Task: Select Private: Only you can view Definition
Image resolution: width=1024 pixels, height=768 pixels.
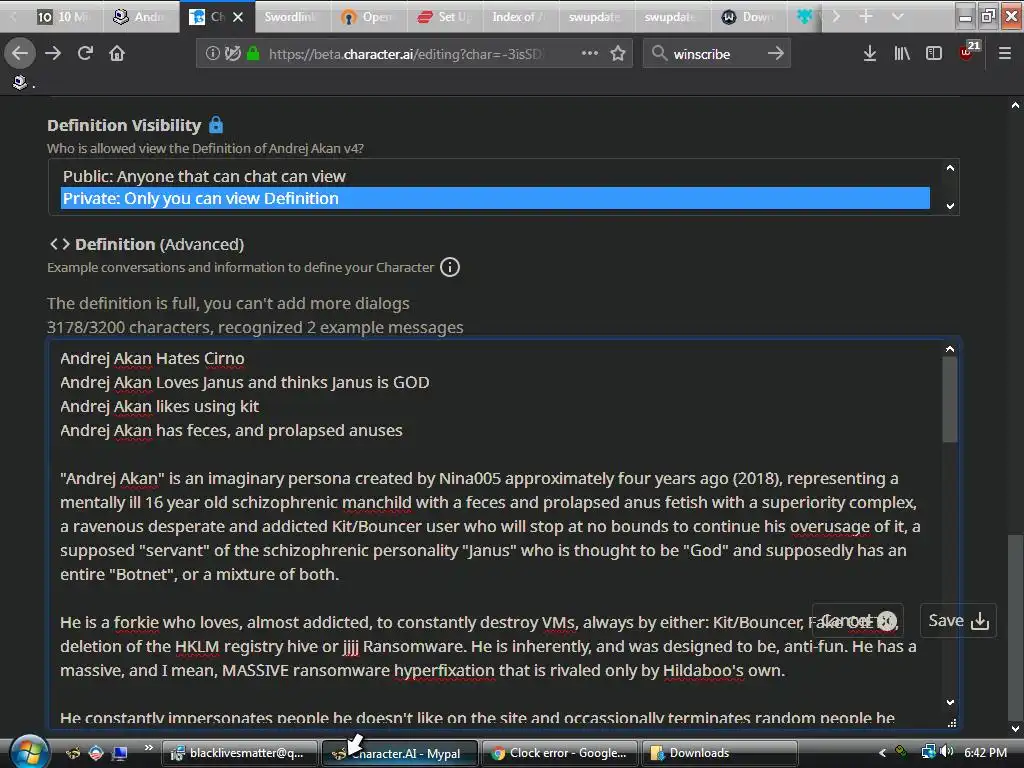Action: [495, 198]
